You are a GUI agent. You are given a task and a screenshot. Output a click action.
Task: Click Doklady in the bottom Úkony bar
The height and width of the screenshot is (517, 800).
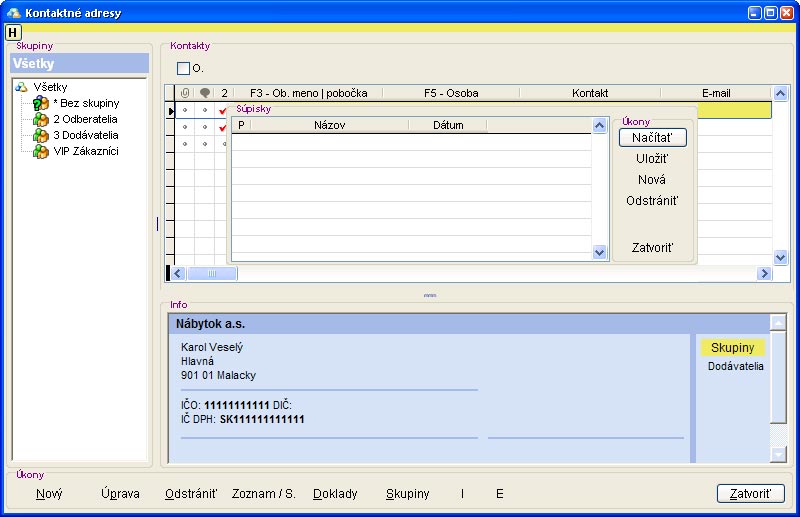(x=335, y=494)
